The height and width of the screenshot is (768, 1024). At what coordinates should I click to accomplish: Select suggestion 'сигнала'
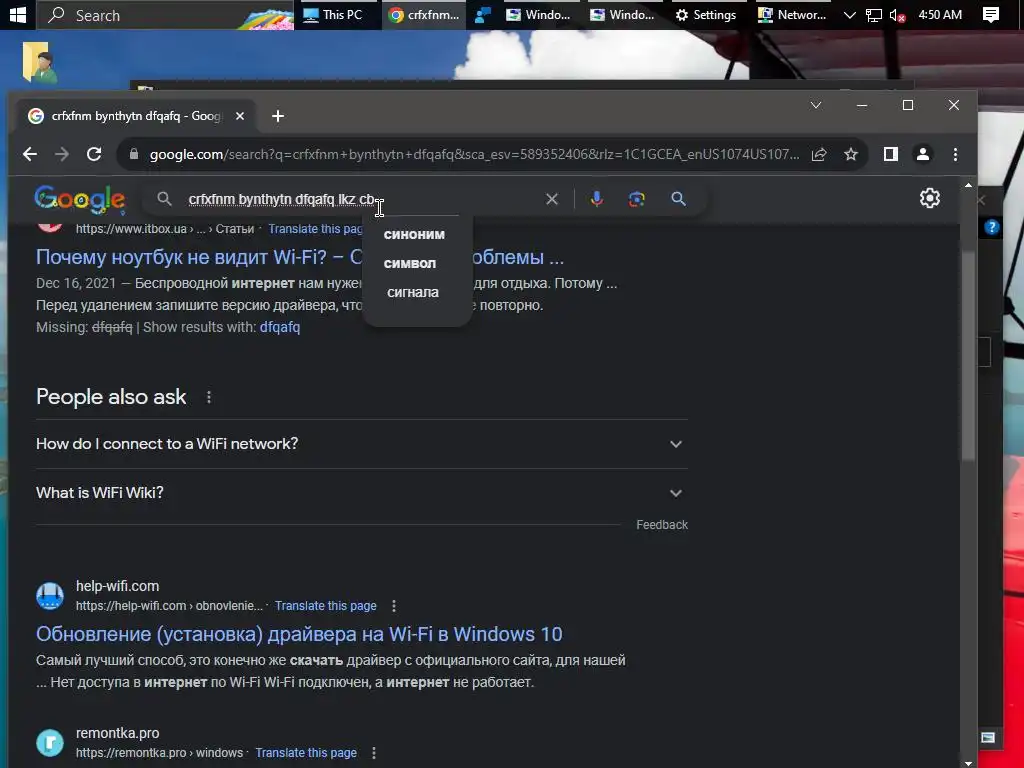413,293
